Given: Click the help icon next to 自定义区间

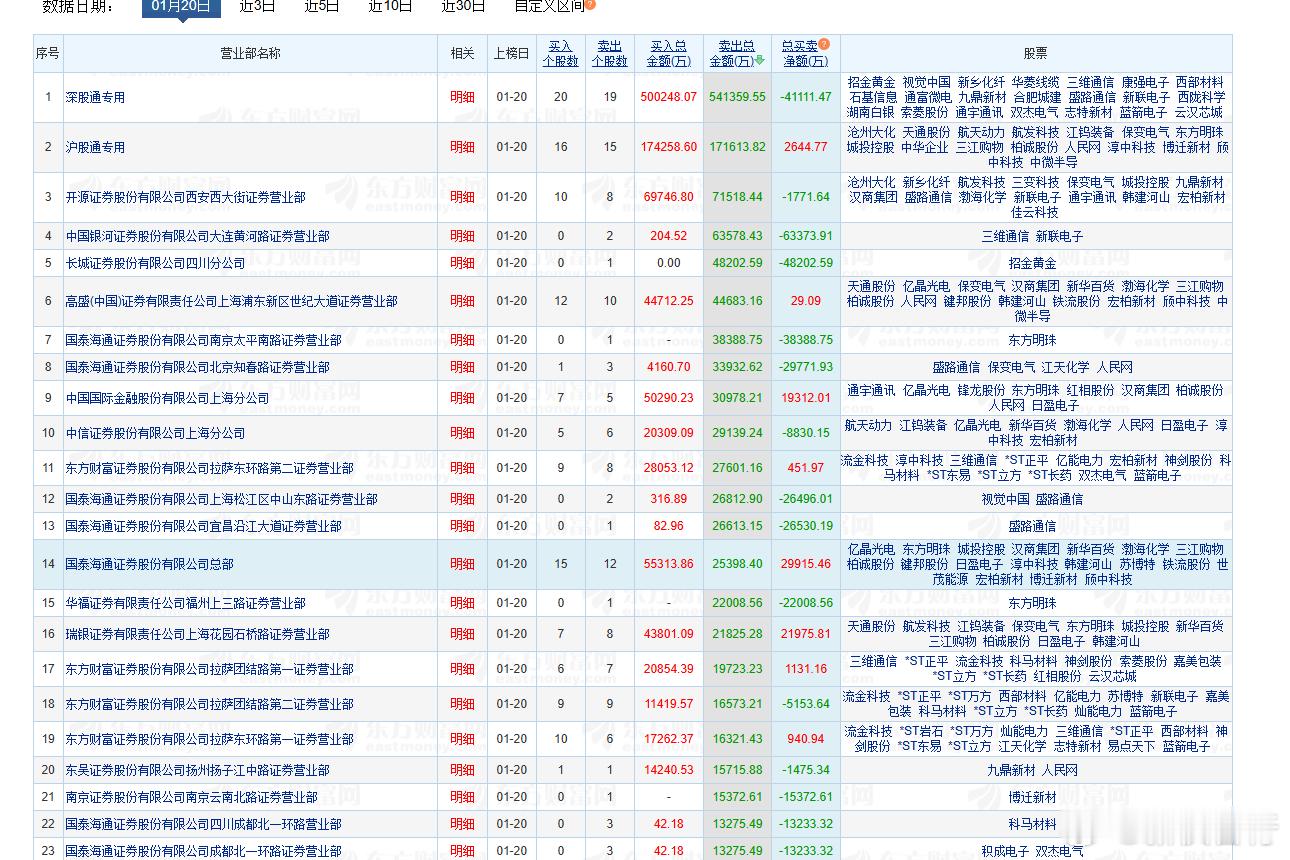Looking at the screenshot, I should point(590,7).
